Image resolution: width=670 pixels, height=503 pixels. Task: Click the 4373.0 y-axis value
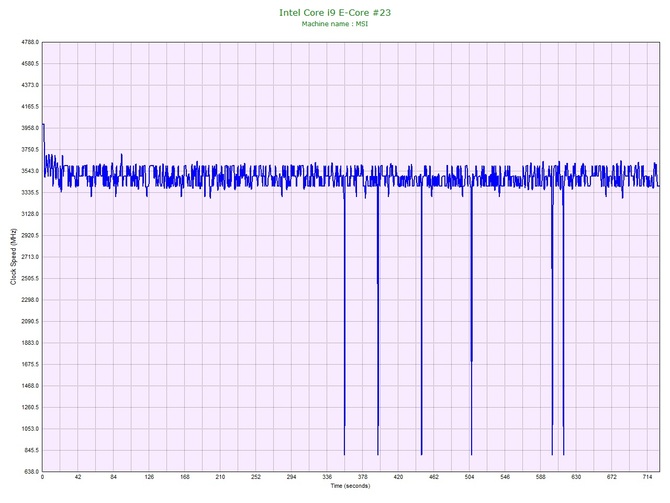coord(30,85)
